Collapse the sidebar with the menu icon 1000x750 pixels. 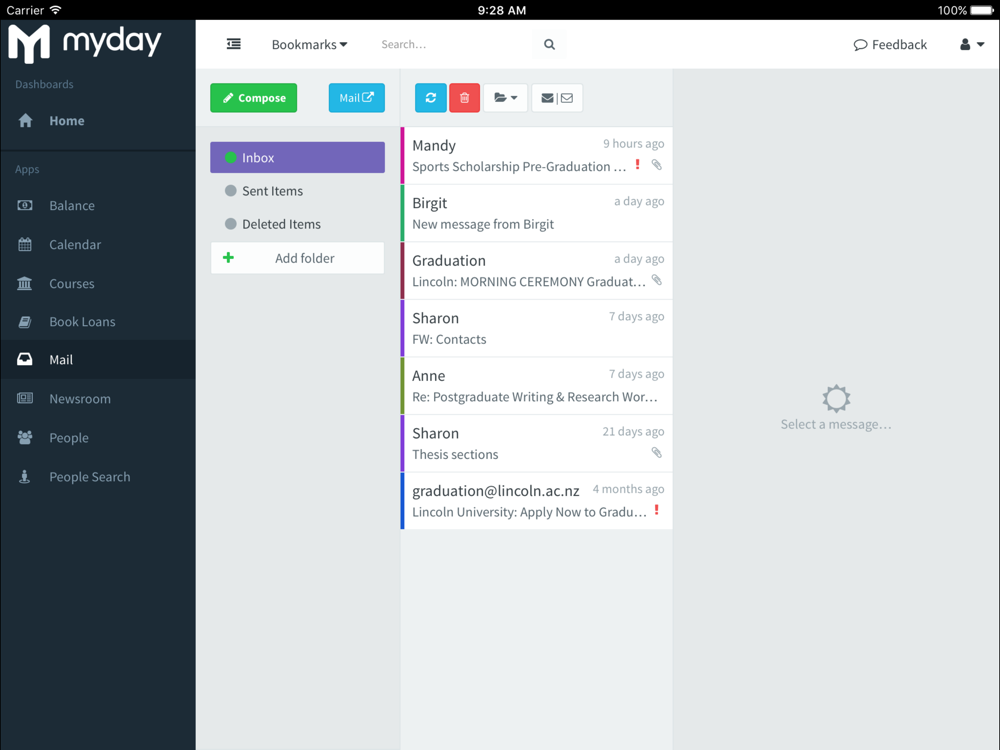click(234, 44)
